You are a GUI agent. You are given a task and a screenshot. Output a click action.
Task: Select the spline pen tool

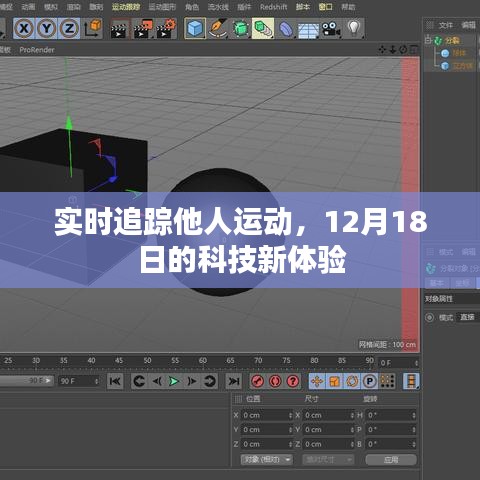217,28
